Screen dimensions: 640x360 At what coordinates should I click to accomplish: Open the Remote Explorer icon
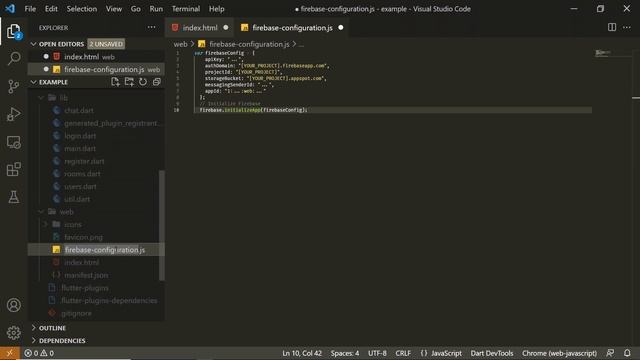[13, 142]
